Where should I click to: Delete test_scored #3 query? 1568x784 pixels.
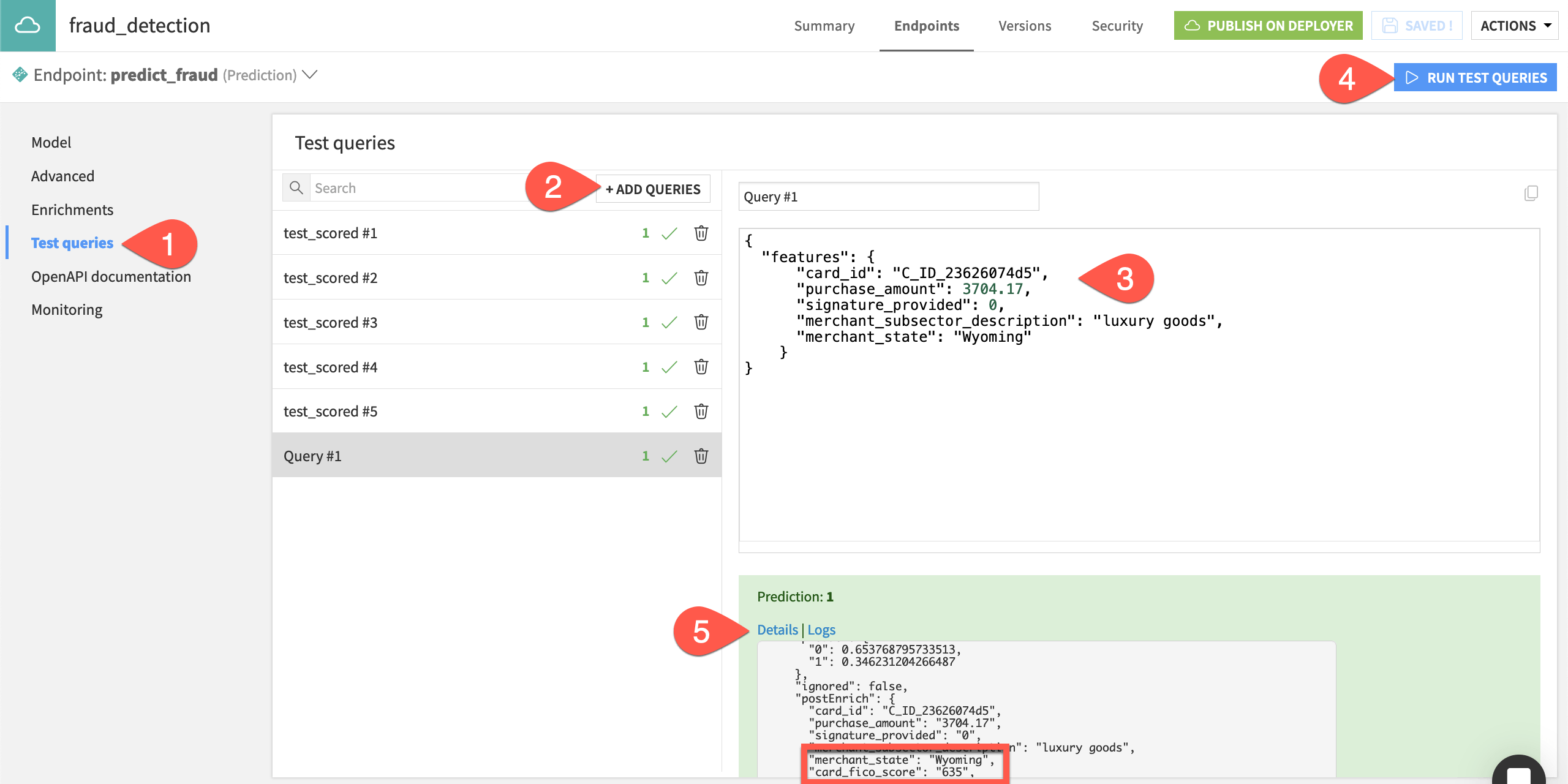coord(701,322)
